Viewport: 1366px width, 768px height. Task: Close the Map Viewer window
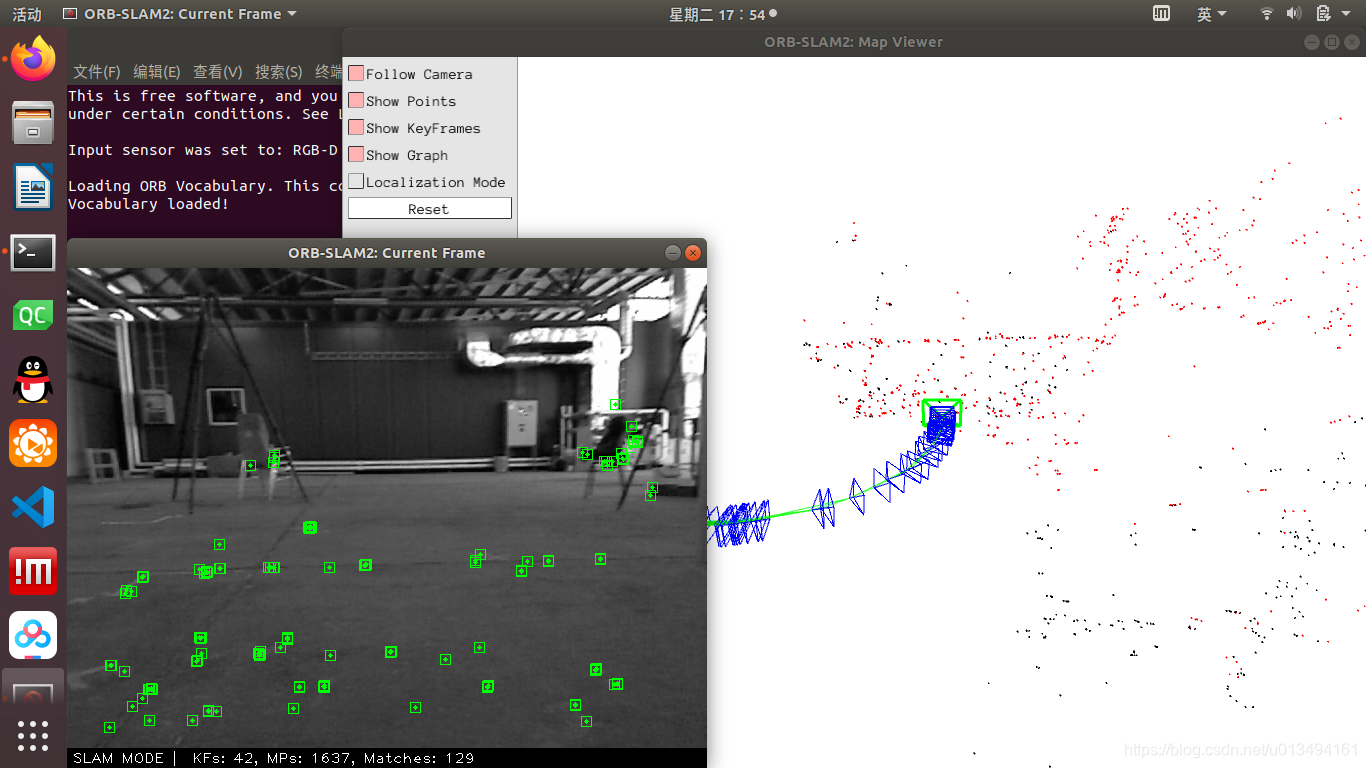(1351, 42)
